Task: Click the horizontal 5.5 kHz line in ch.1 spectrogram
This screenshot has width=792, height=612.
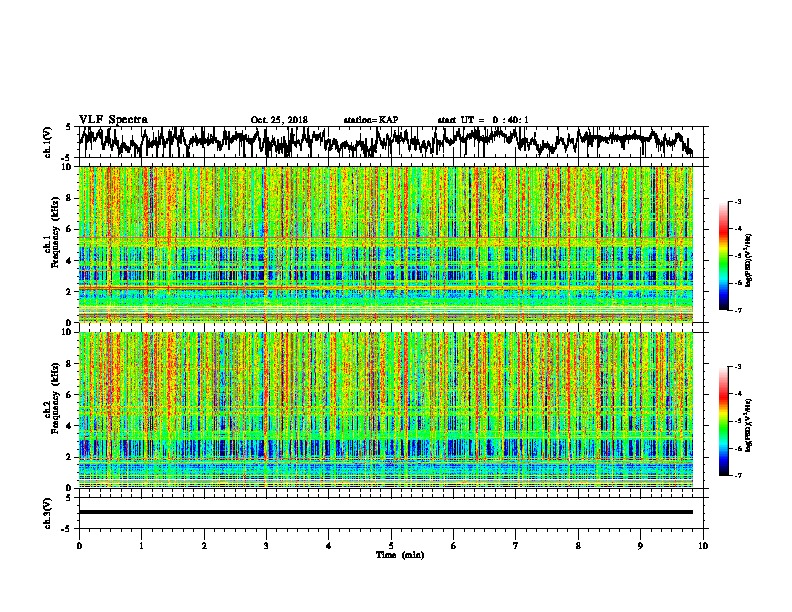Action: click(386, 237)
